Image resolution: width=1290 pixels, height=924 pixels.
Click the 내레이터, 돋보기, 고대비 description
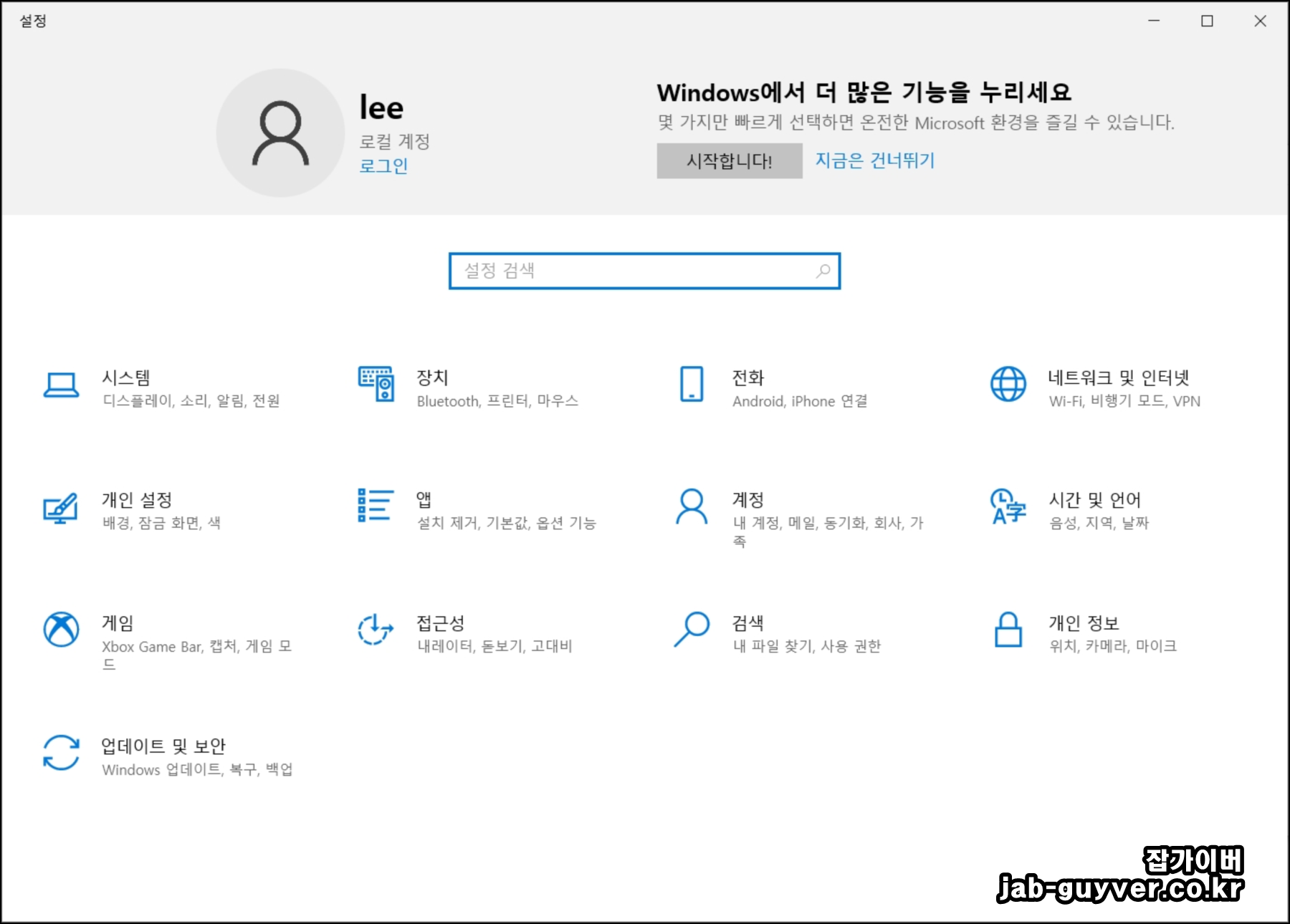494,647
